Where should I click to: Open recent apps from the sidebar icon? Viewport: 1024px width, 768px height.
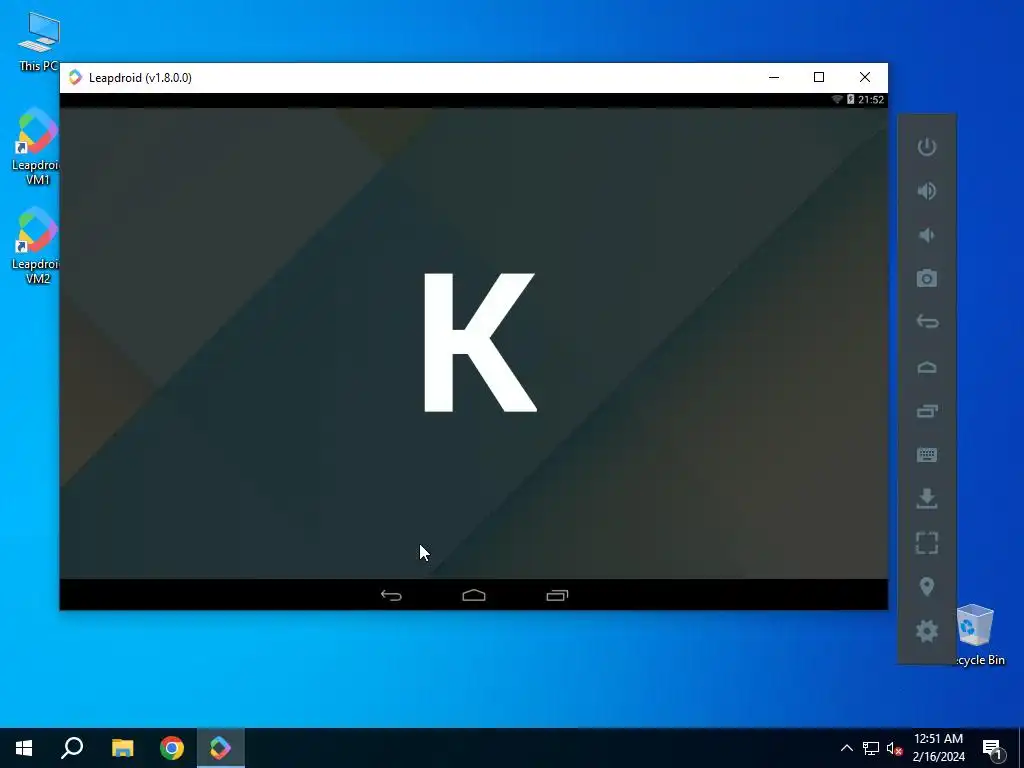[x=927, y=411]
